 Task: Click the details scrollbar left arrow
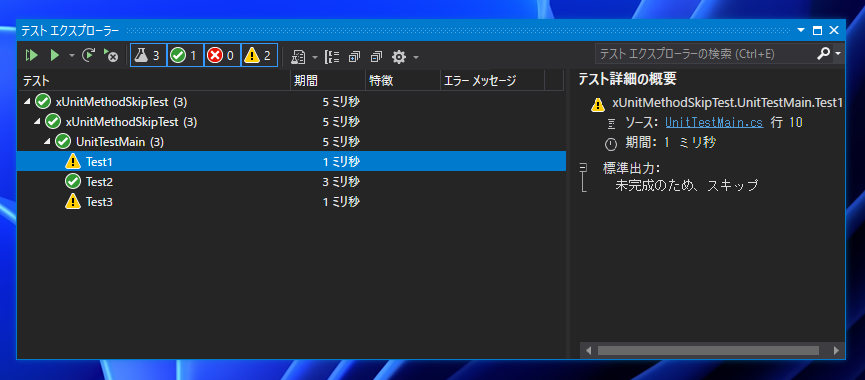588,350
